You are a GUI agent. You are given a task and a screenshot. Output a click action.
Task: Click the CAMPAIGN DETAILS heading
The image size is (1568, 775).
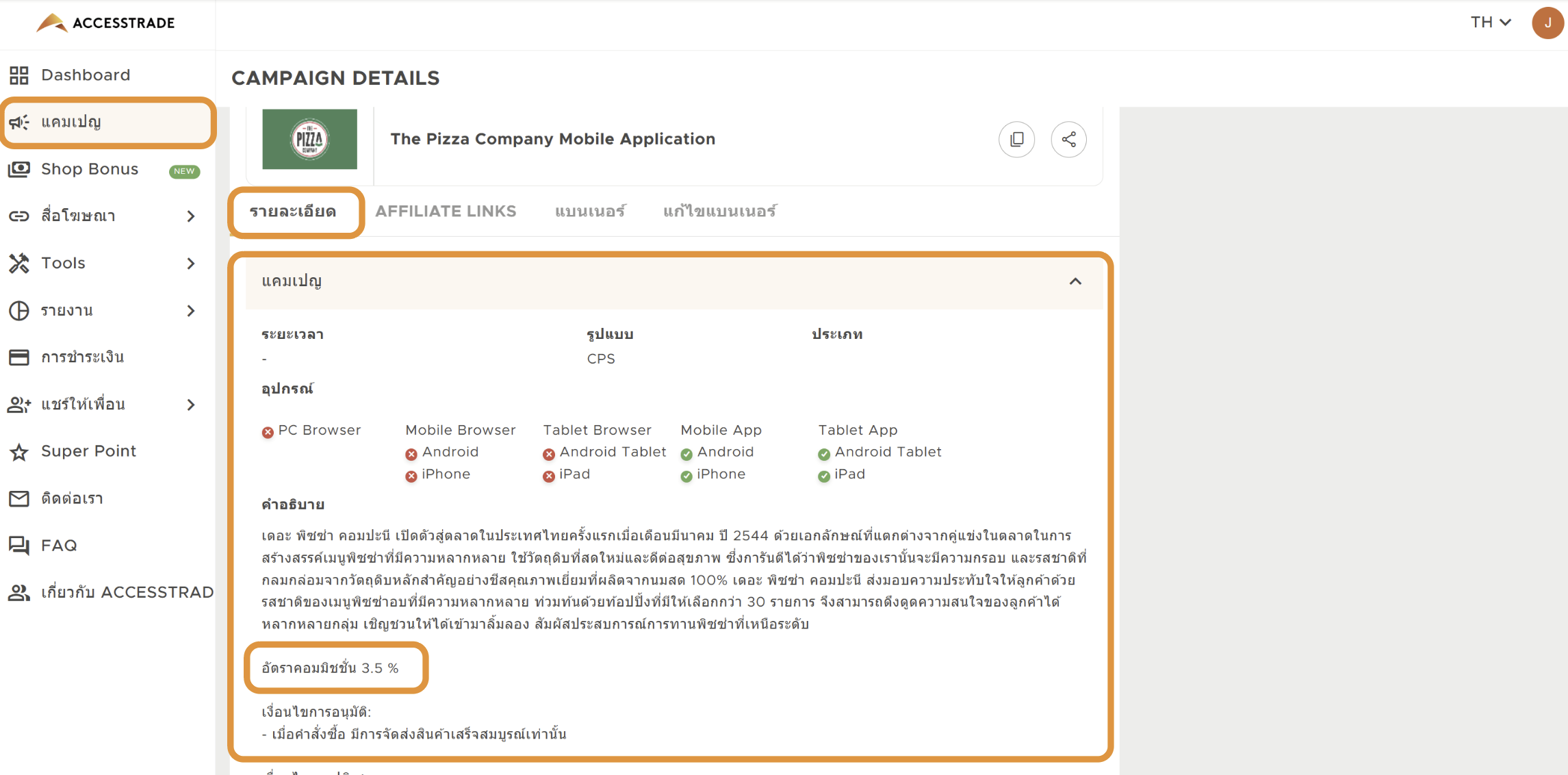335,78
